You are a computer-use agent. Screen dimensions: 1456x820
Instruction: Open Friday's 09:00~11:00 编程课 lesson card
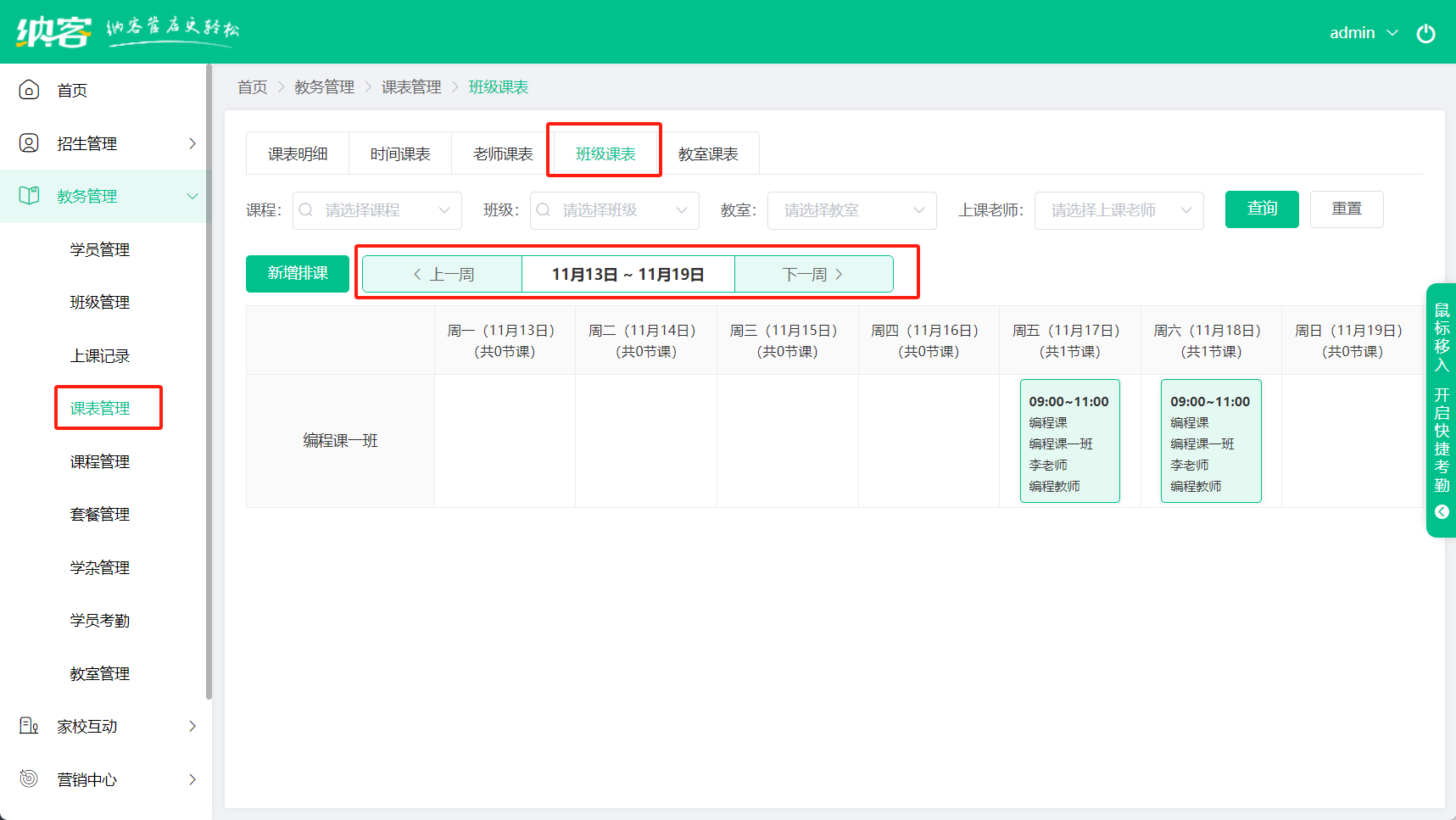click(1069, 441)
